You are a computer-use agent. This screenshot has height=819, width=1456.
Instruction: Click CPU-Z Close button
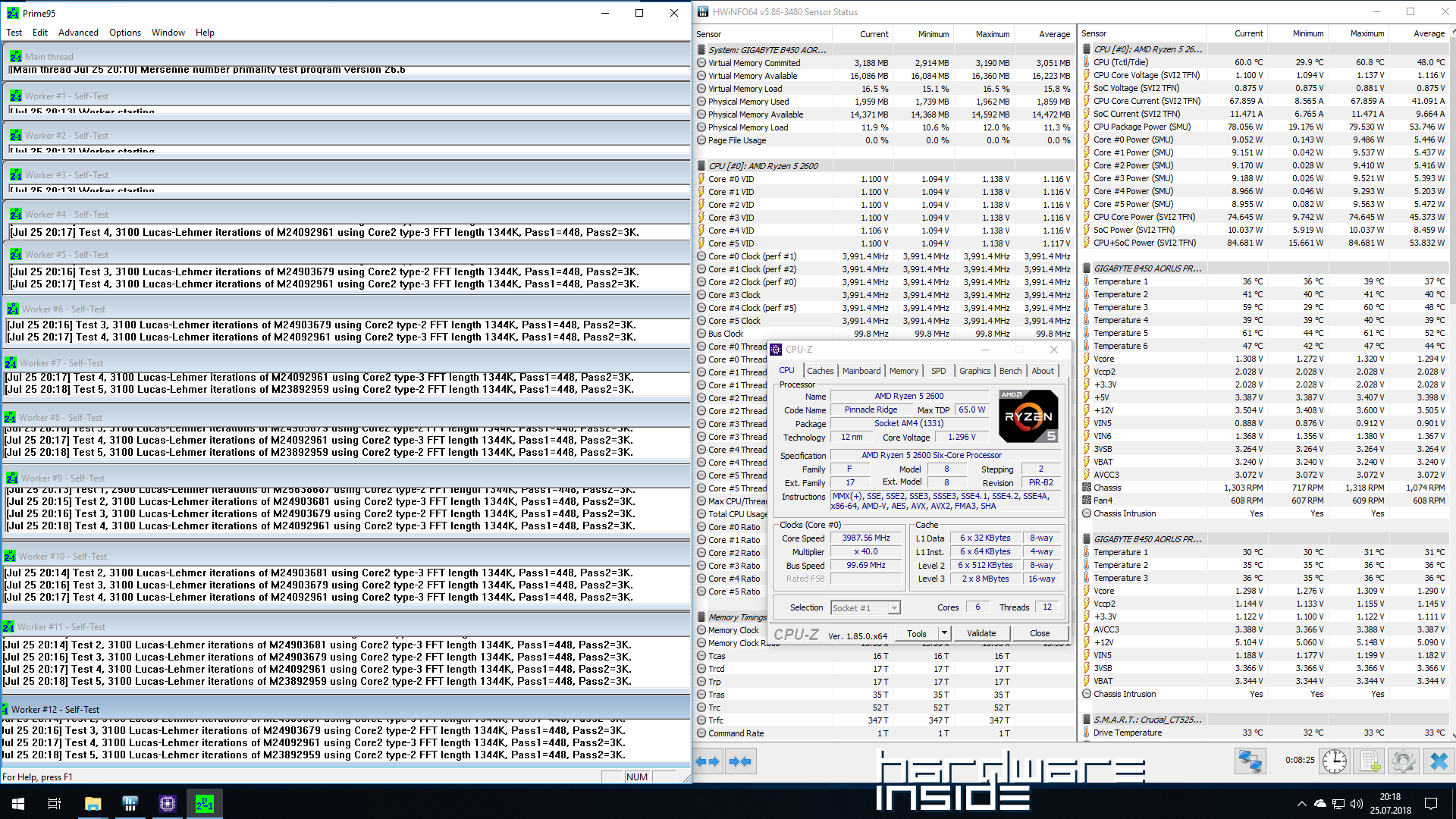click(x=1040, y=633)
